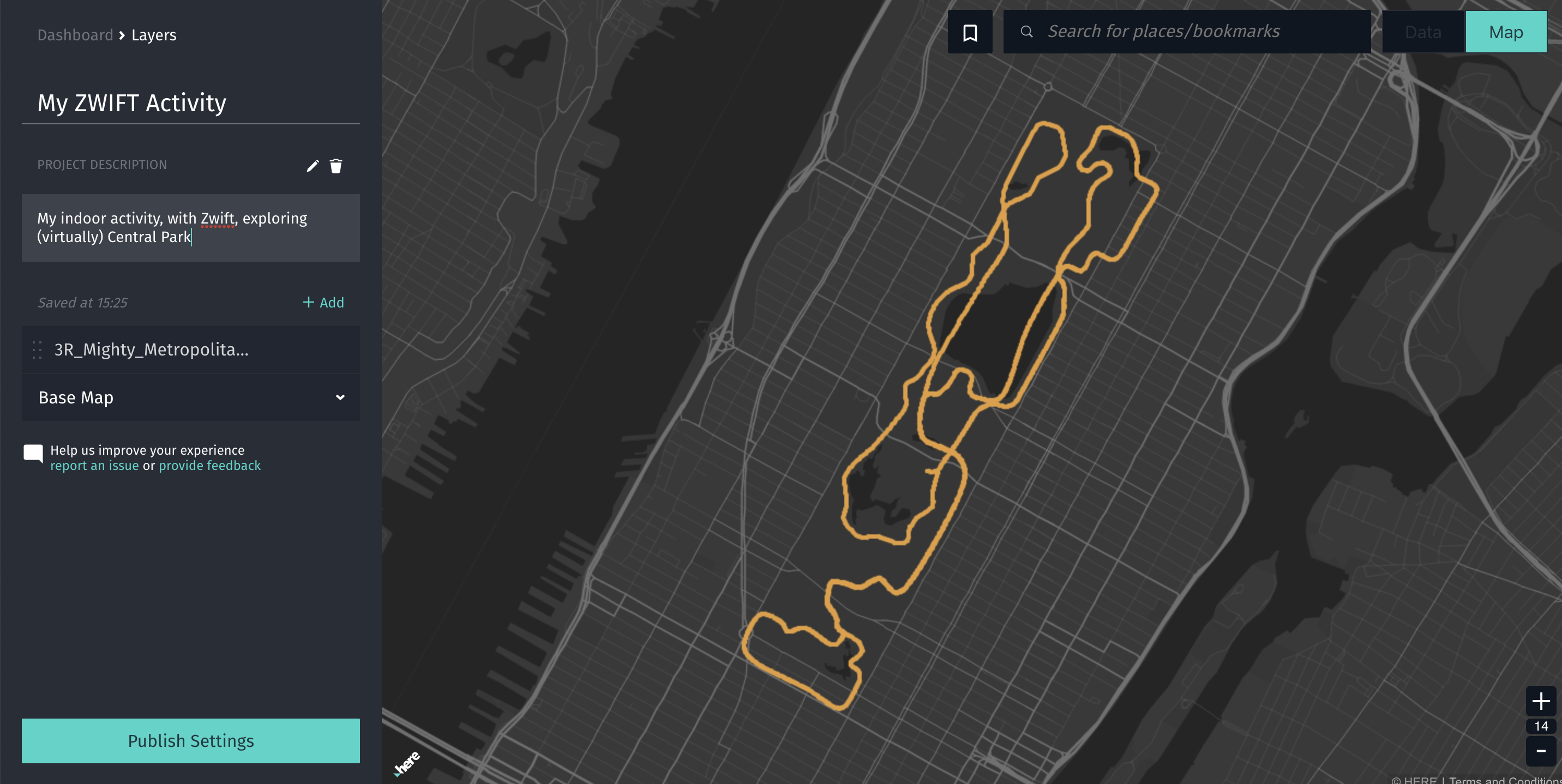Toggle the help us improve experience checkbox

tap(34, 453)
